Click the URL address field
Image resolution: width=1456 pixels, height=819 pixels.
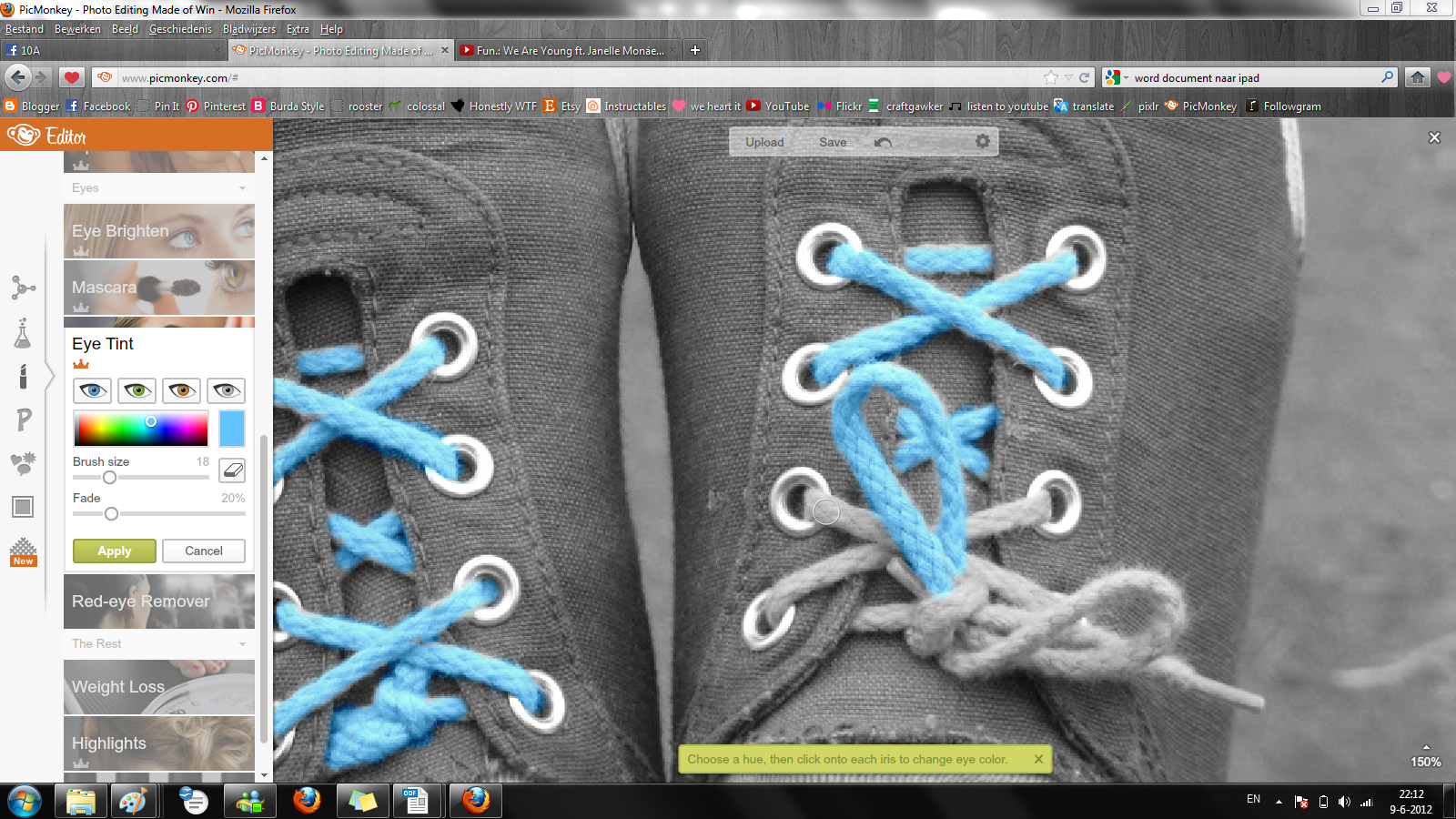(x=582, y=77)
